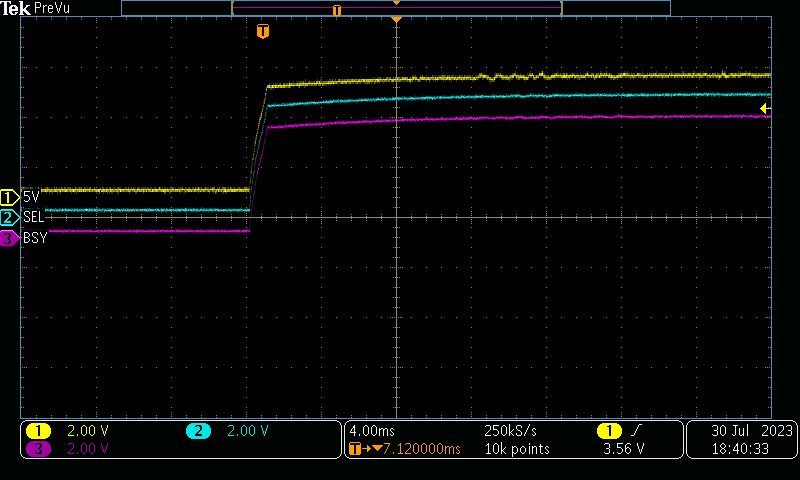Image resolution: width=800 pixels, height=480 pixels.
Task: Click channel 1 scale value 2.00 V
Action: coord(88,431)
